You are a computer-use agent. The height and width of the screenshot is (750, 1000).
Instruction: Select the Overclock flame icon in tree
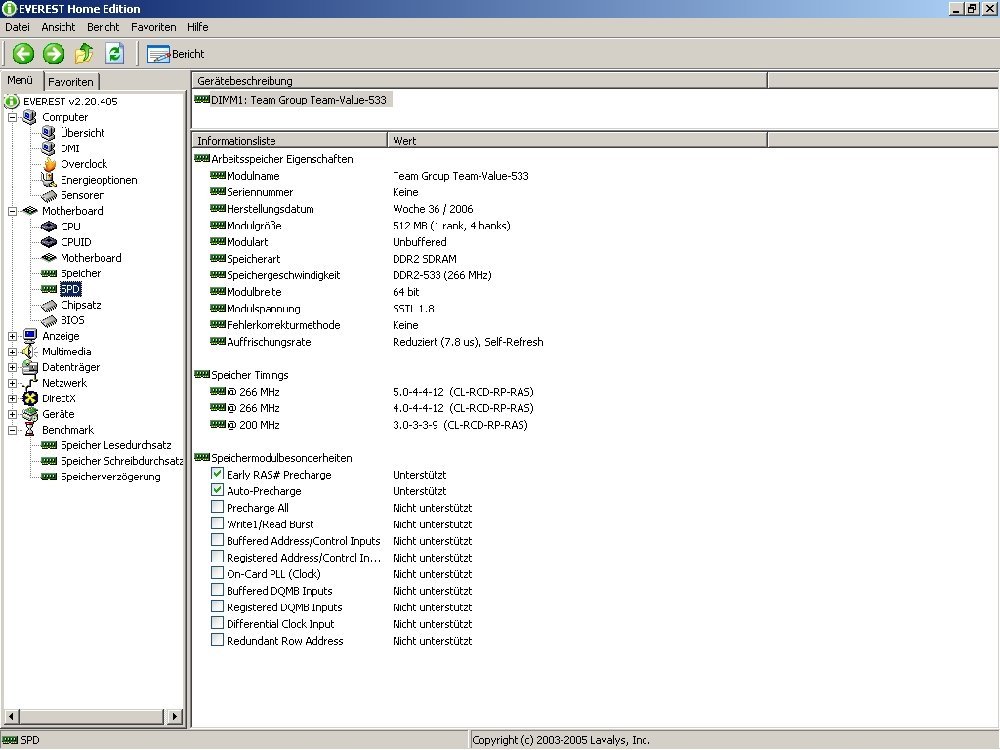pyautogui.click(x=49, y=164)
